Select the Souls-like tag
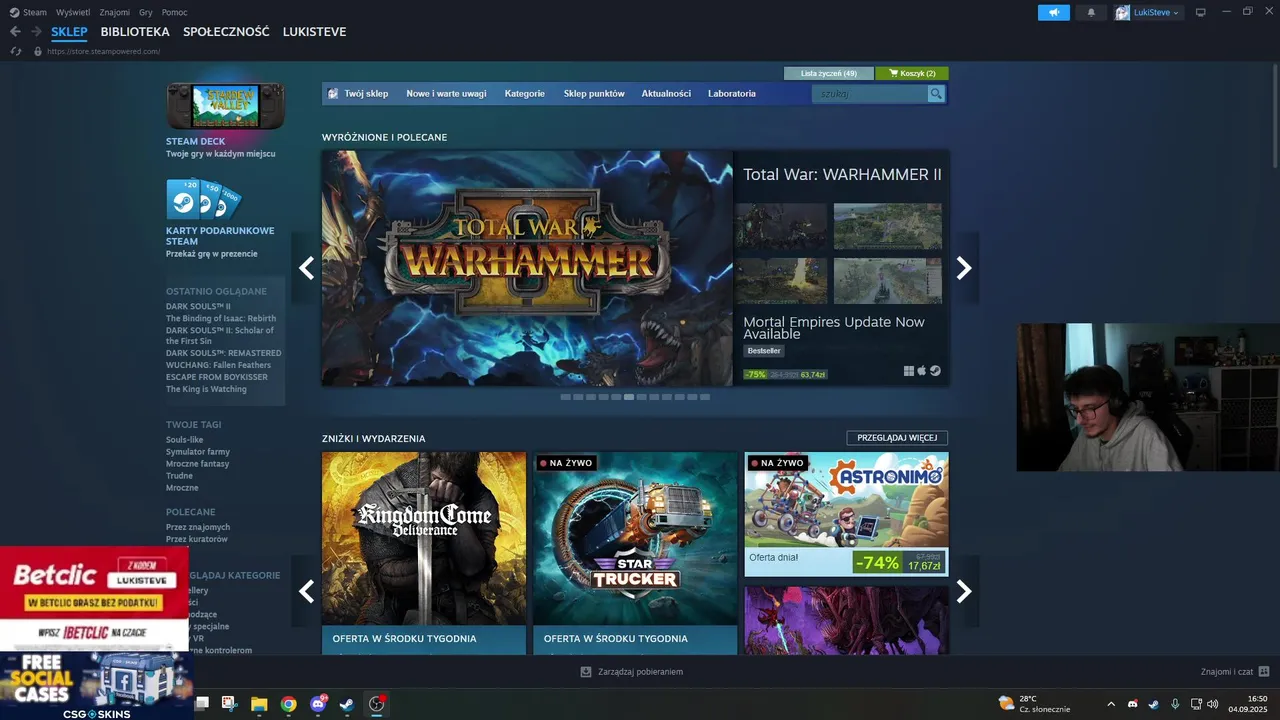Image resolution: width=1280 pixels, height=720 pixels. point(184,440)
